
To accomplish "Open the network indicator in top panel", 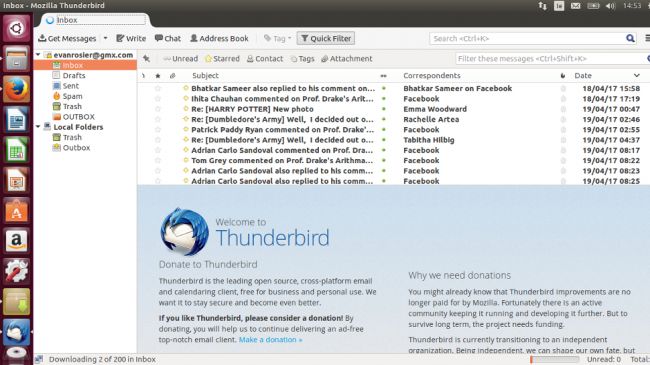I will click(542, 6).
